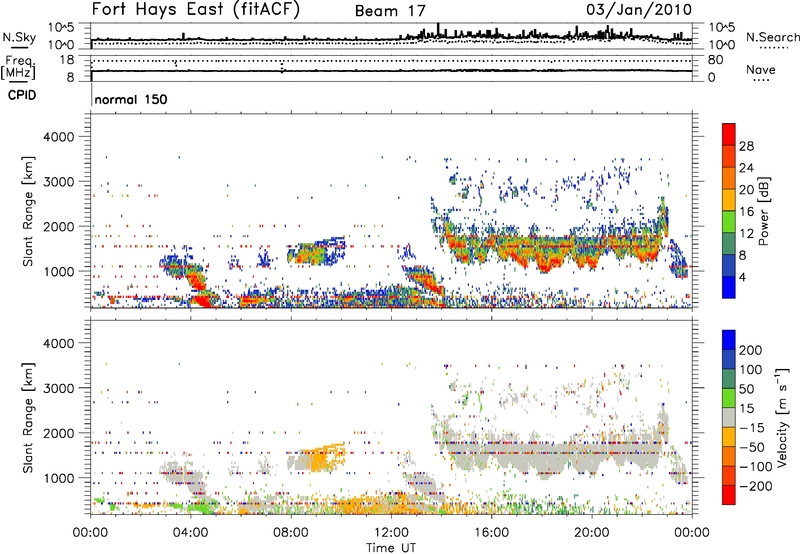Image resolution: width=800 pixels, height=554 pixels.
Task: Click the "Slant Range [km]" label of power panel
Action: coord(28,211)
